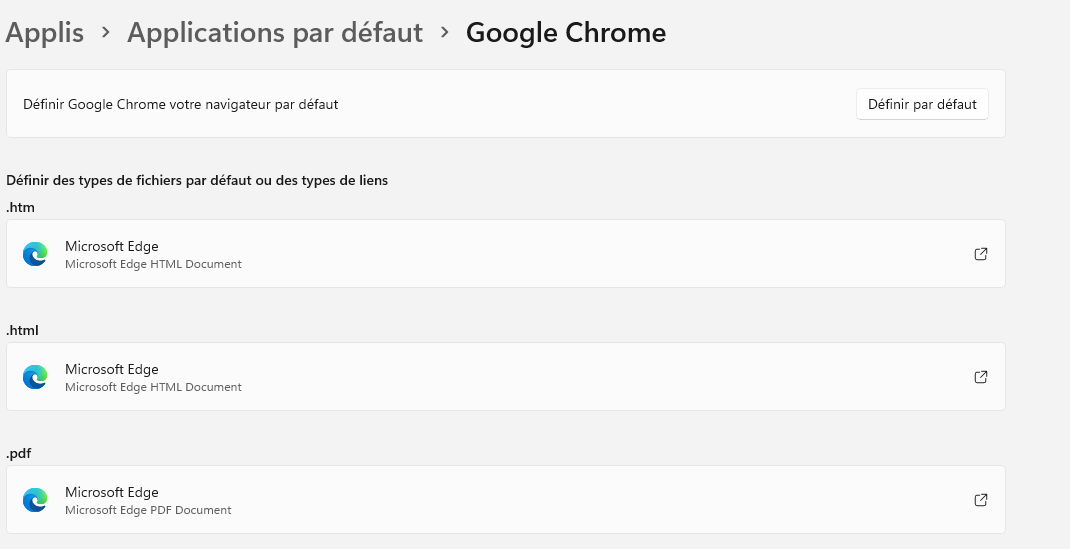Click the Edge icon in the .html row
Image resolution: width=1070 pixels, height=549 pixels.
click(35, 377)
